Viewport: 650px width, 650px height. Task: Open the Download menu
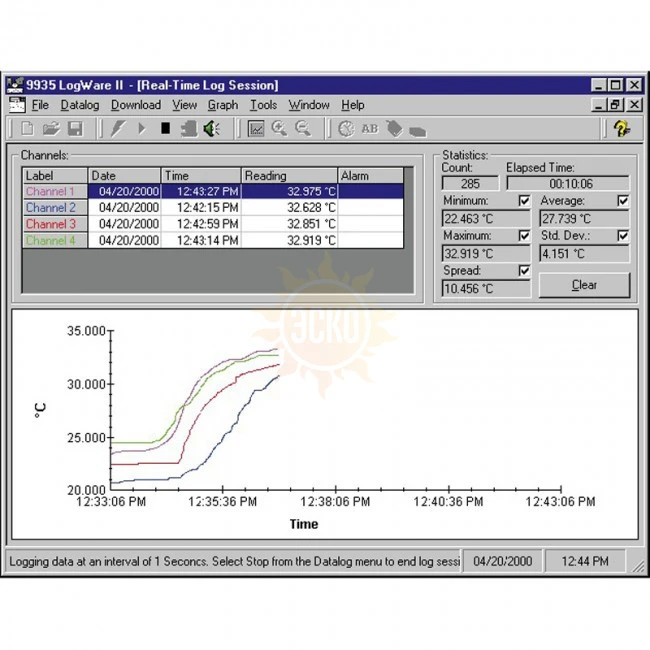pyautogui.click(x=136, y=105)
